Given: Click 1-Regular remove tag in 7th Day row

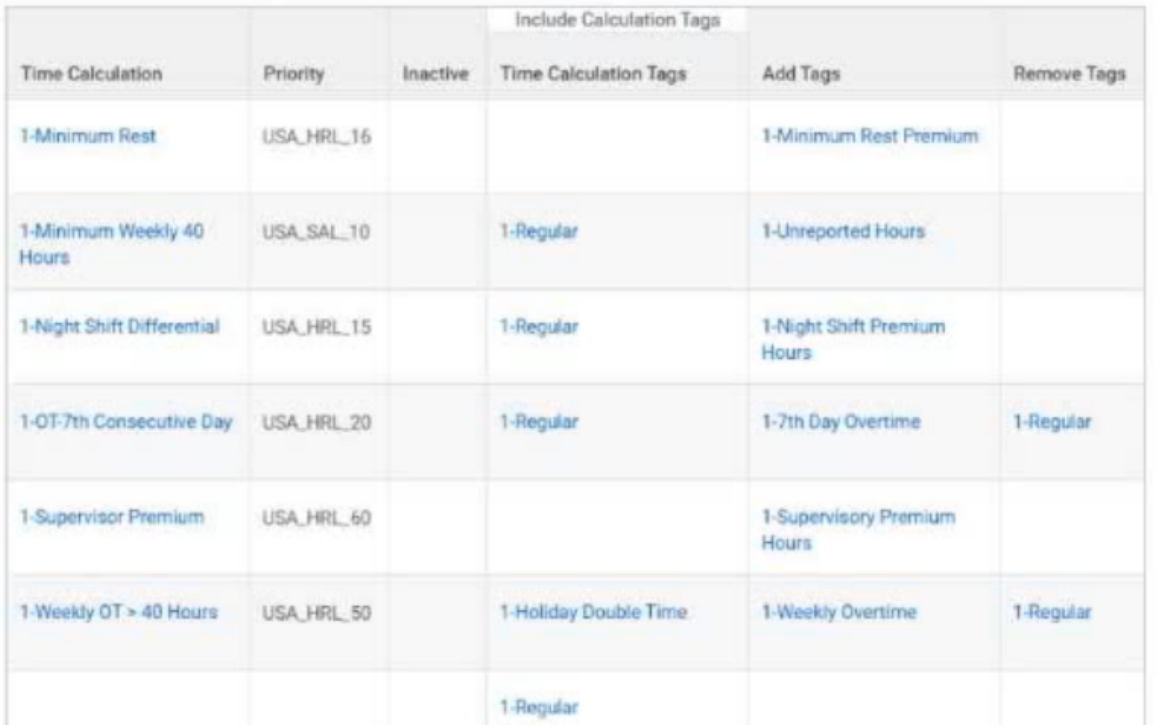Looking at the screenshot, I should pyautogui.click(x=1052, y=422).
